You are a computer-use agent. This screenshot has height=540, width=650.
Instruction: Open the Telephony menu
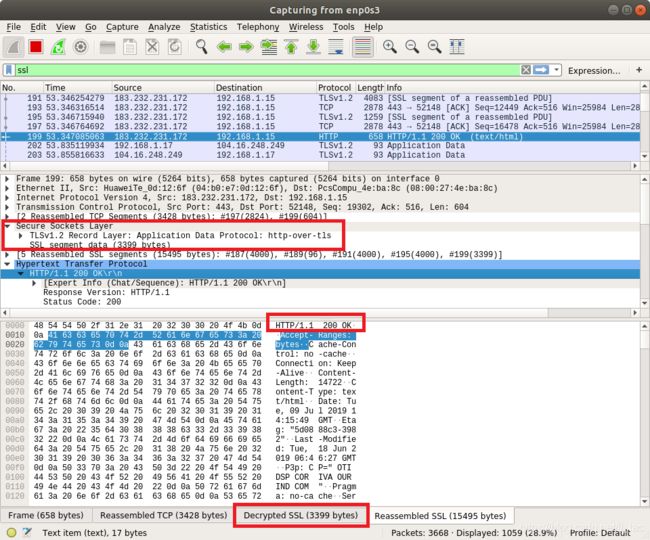[x=258, y=27]
